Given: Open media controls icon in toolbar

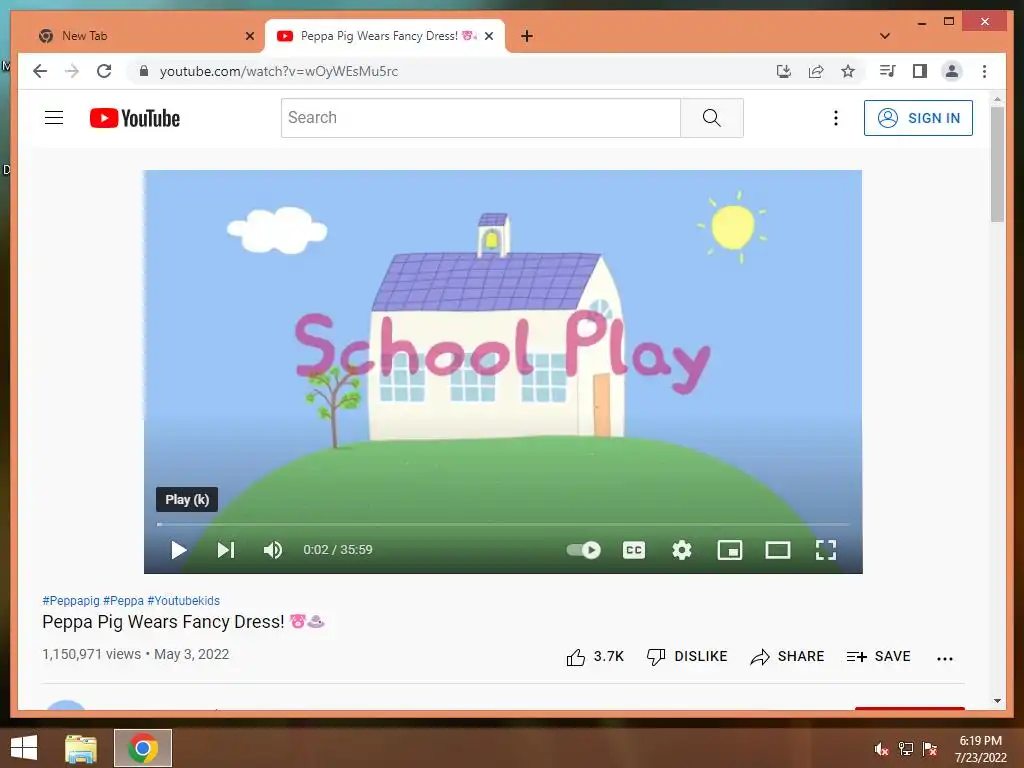Looking at the screenshot, I should click(888, 71).
